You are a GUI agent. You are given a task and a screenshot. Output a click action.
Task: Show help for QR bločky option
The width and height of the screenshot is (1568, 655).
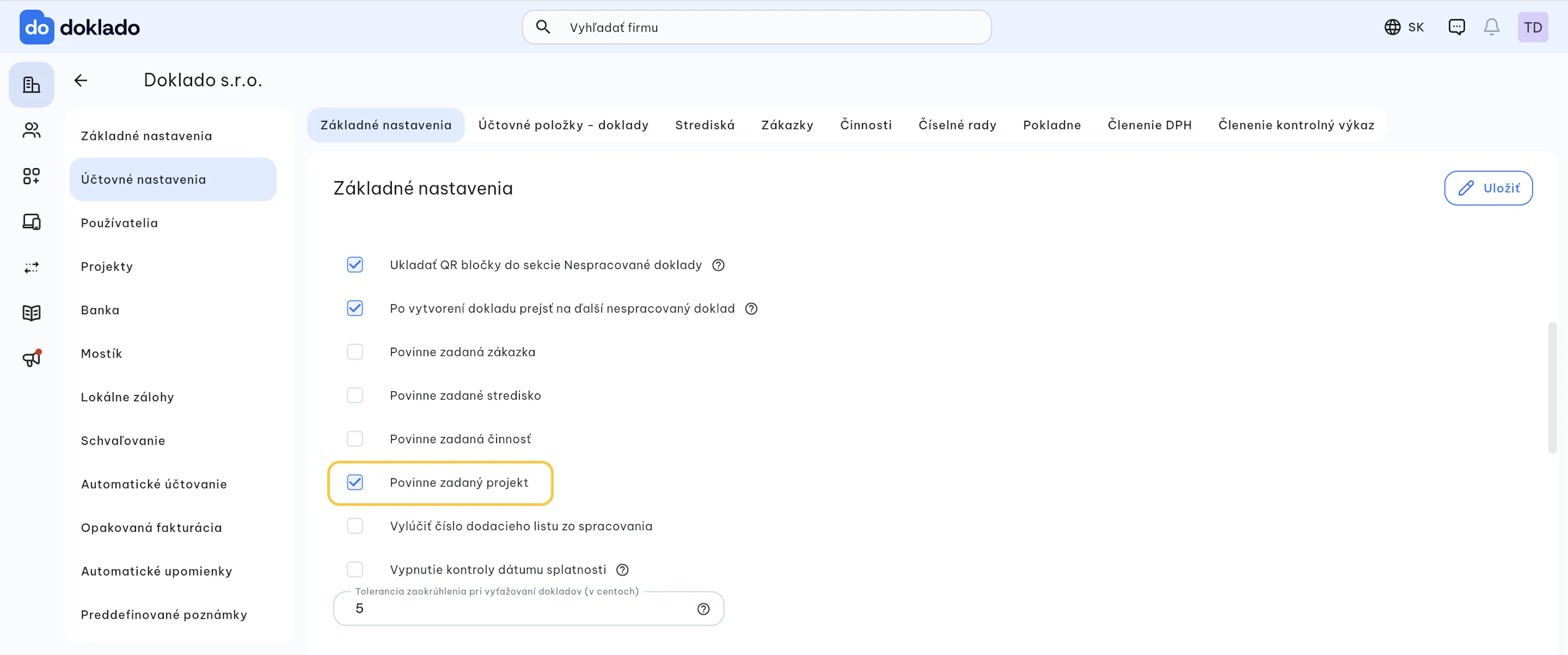[x=718, y=265]
